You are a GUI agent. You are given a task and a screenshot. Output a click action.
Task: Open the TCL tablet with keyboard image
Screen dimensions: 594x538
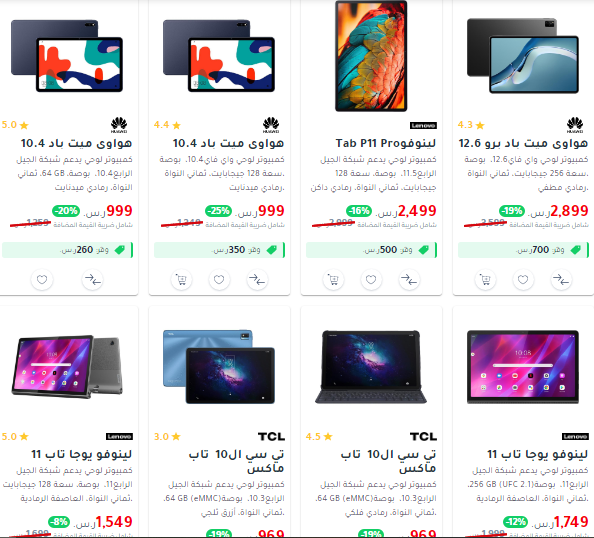coord(371,367)
